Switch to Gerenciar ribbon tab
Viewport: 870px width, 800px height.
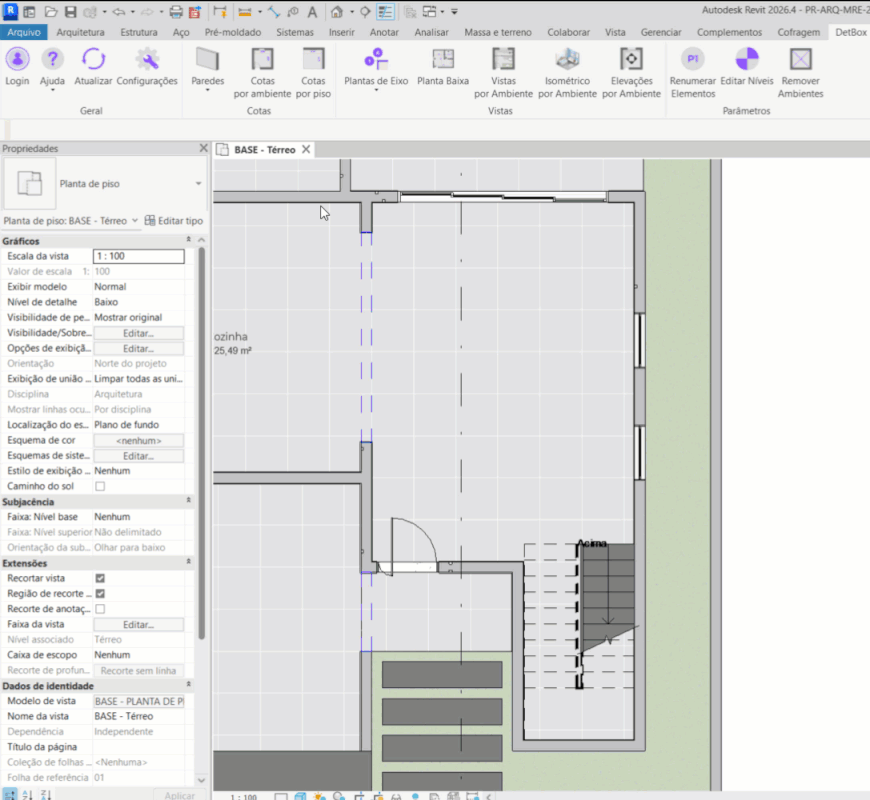click(661, 32)
